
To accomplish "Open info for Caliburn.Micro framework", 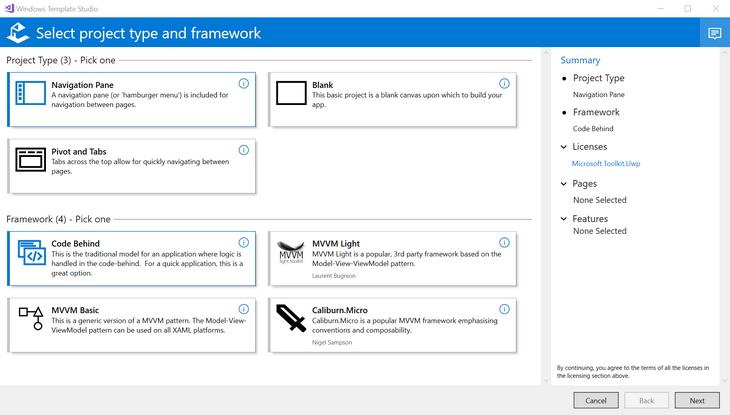I will [x=504, y=309].
